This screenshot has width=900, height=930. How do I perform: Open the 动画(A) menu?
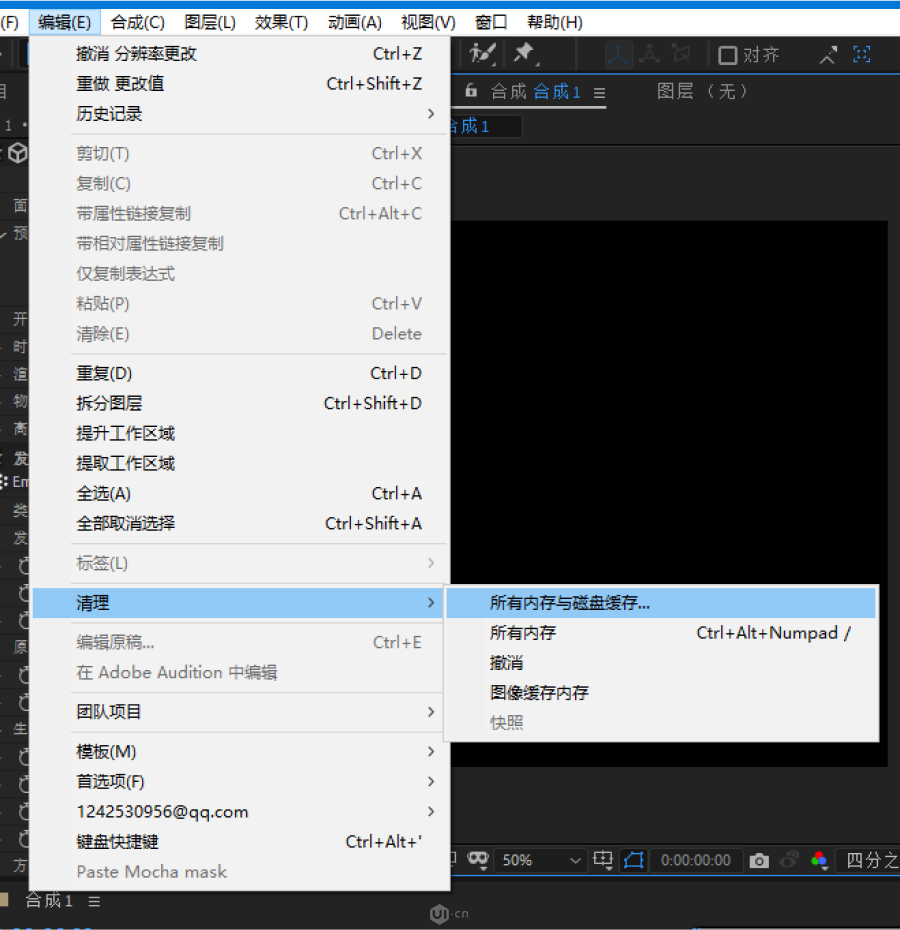pos(354,23)
